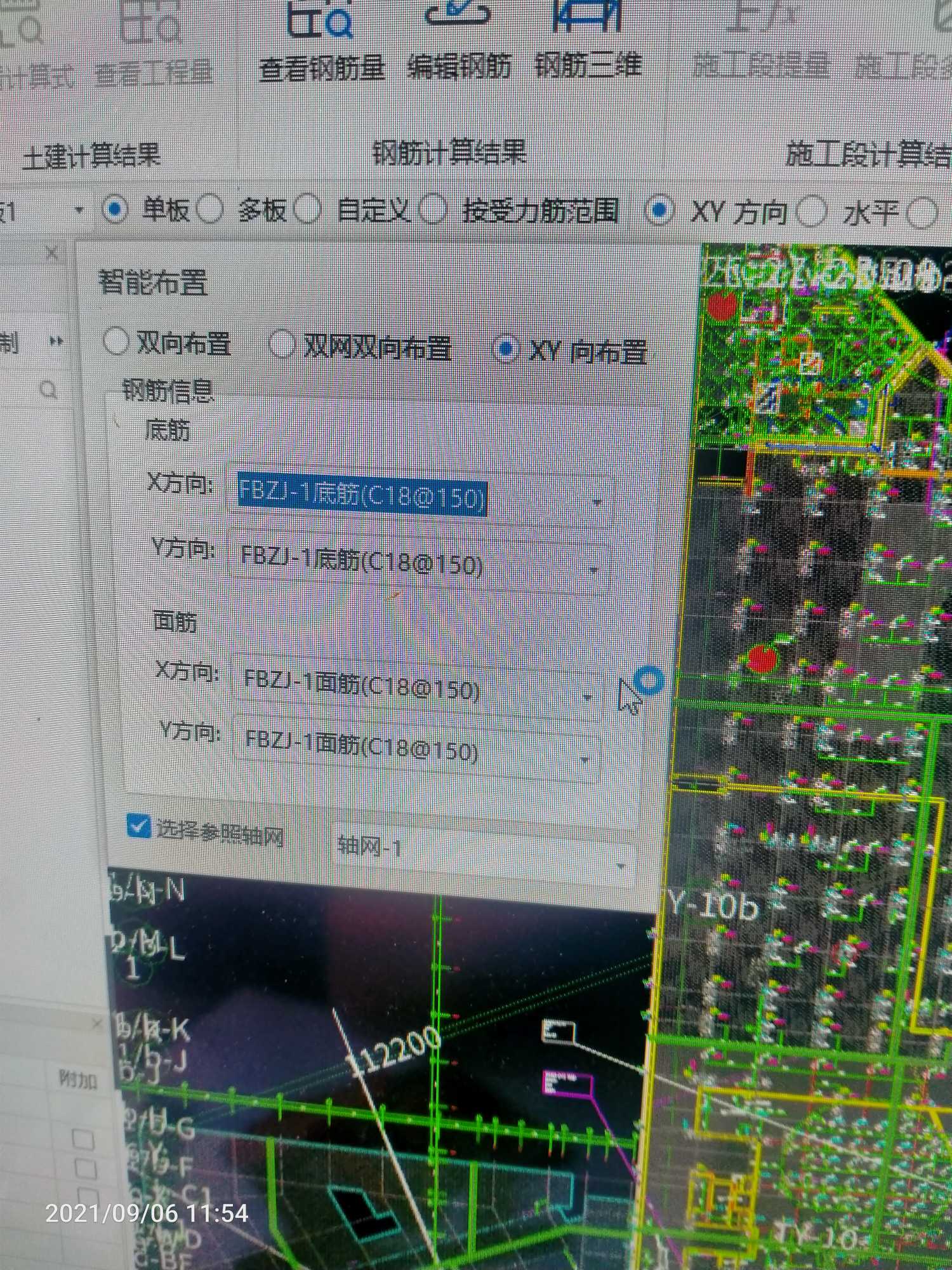Open 面筋 Y方向 rebar dropdown
The width and height of the screenshot is (952, 1270).
[585, 759]
